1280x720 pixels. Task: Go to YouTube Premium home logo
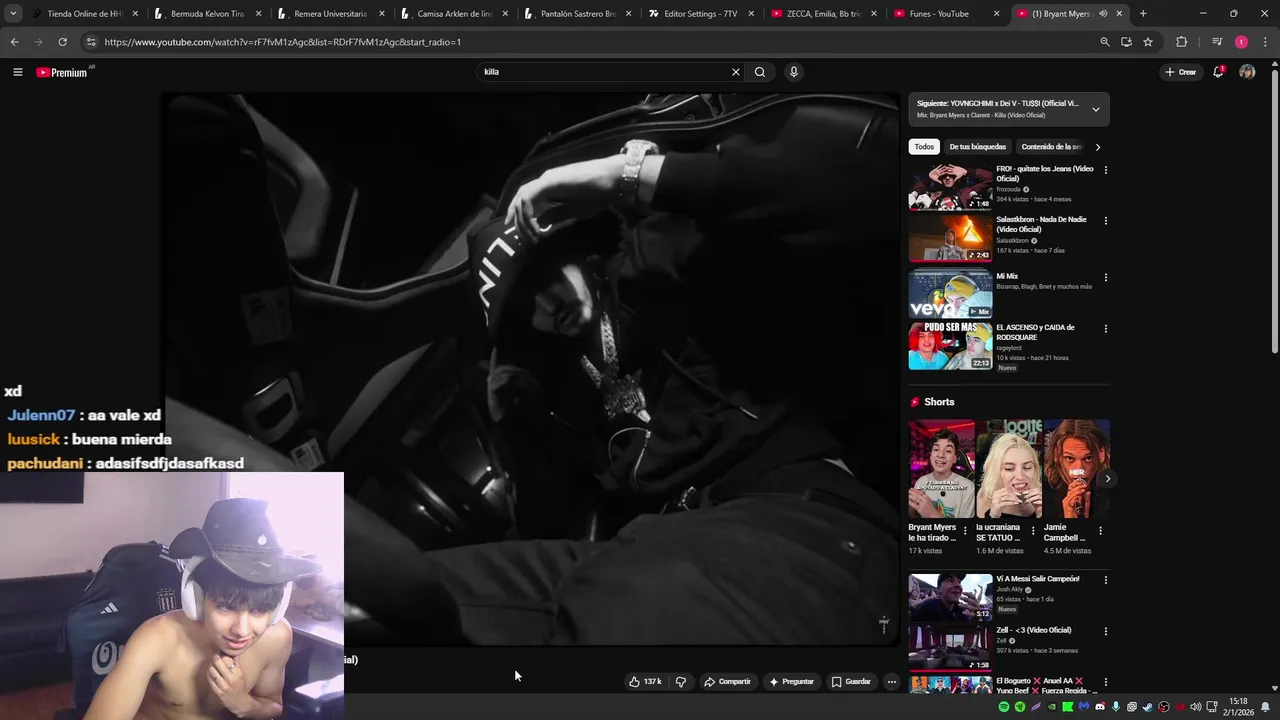click(x=64, y=72)
